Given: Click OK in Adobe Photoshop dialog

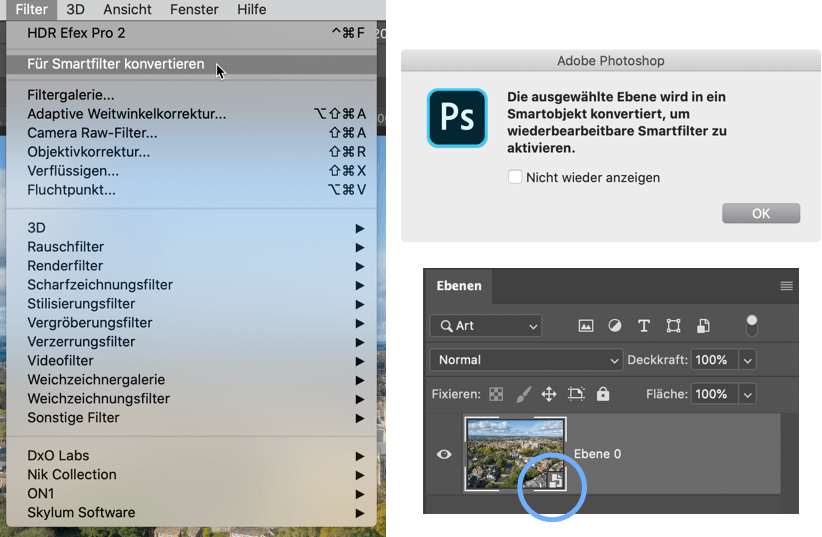Looking at the screenshot, I should 761,213.
